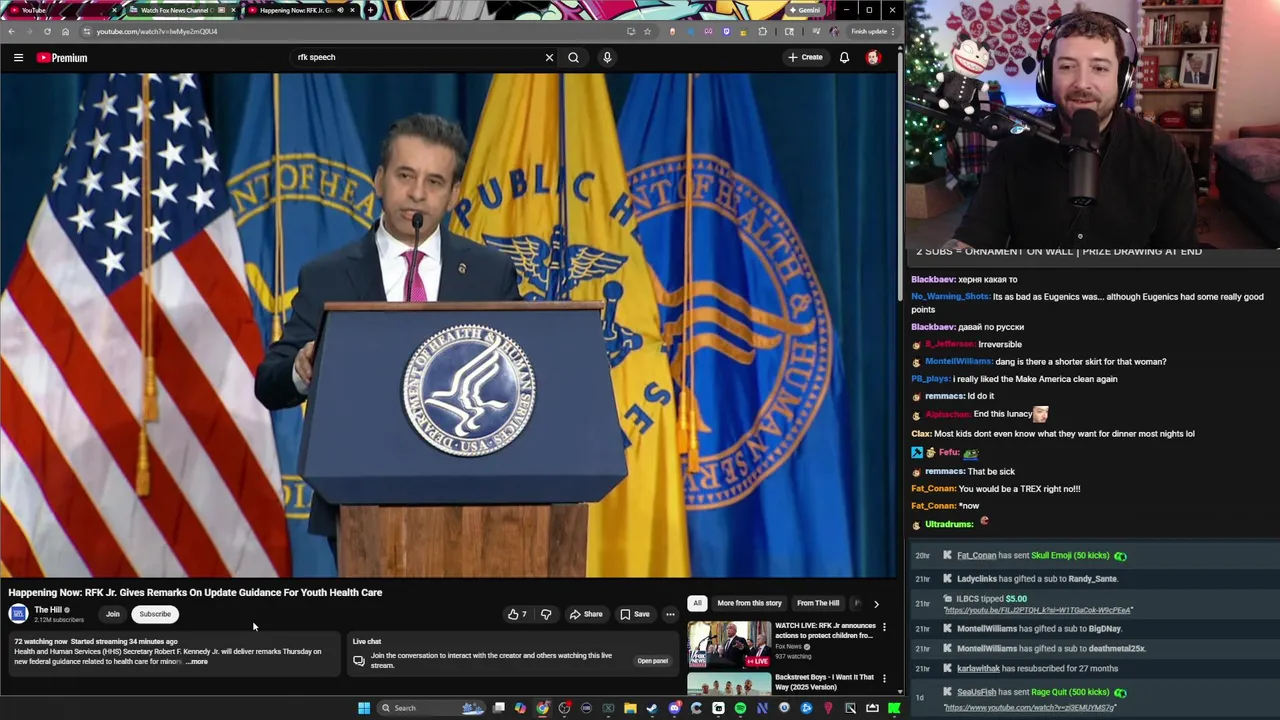The image size is (1280, 720).
Task: Click the Open panel live chat button
Action: (652, 660)
